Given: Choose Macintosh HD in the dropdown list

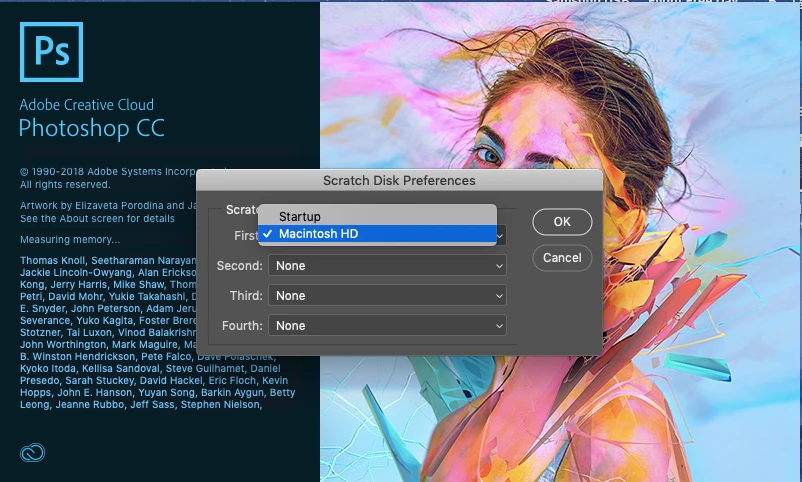Looking at the screenshot, I should pos(377,234).
